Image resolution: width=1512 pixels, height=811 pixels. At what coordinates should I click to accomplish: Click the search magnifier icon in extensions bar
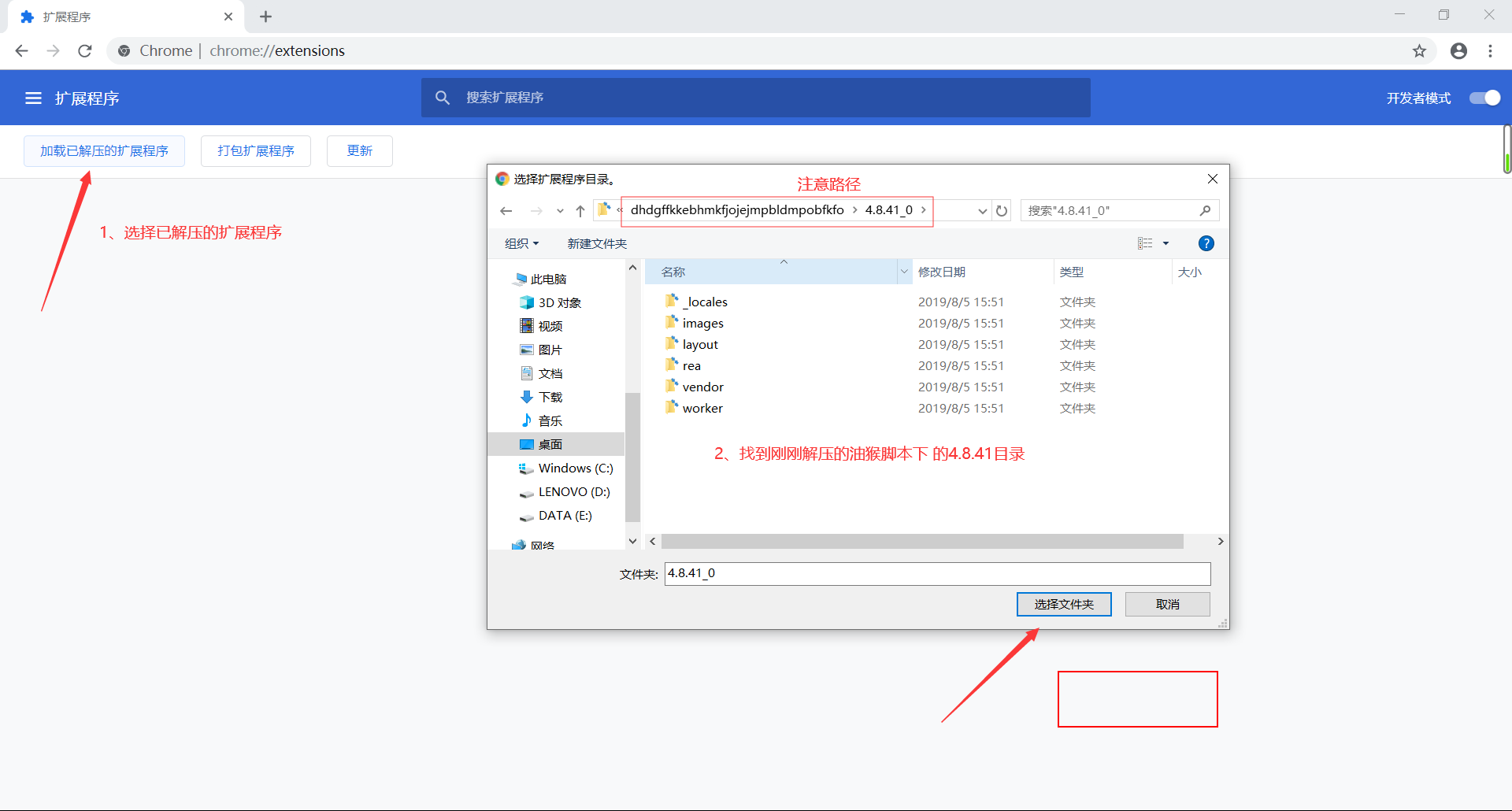click(443, 98)
